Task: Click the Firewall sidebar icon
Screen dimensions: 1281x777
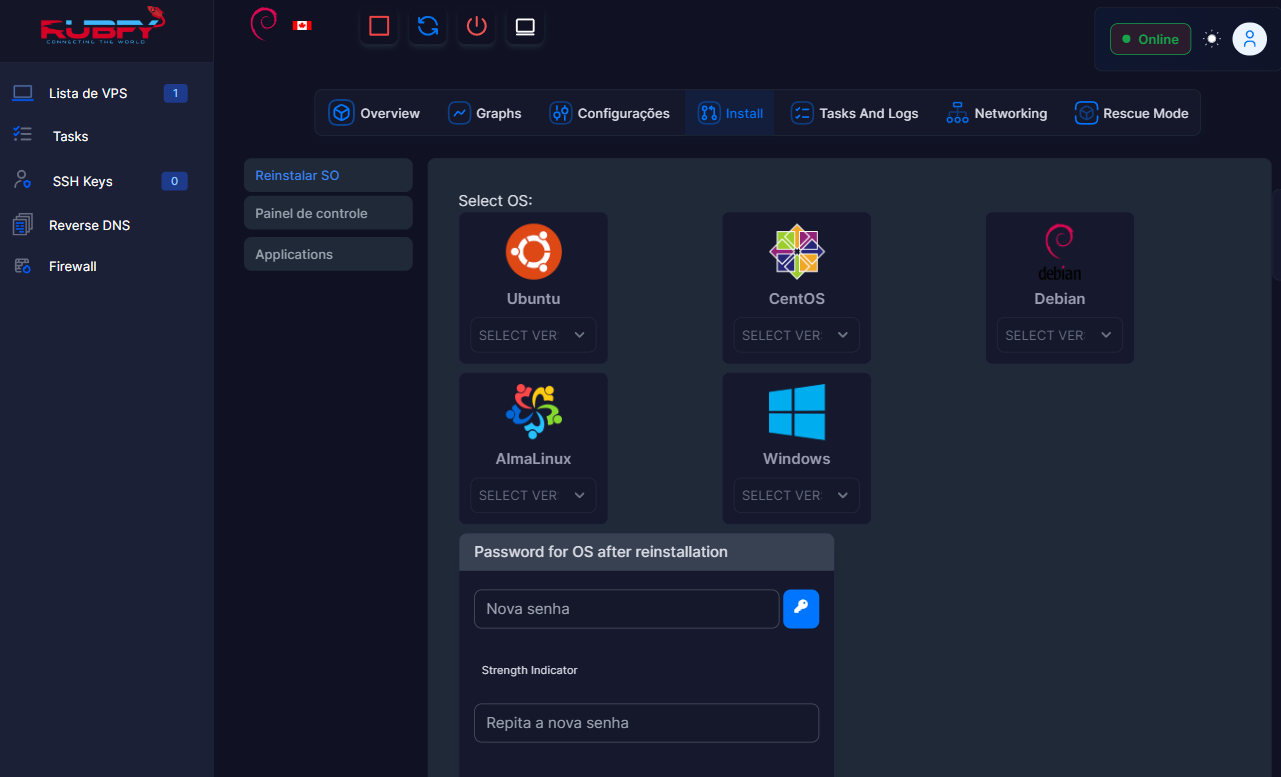Action: 22,266
